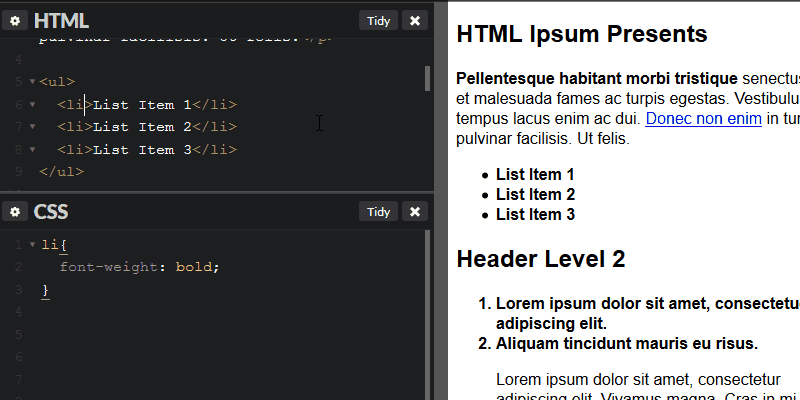Image resolution: width=800 pixels, height=400 pixels.
Task: Open the 'Donec non enim' link in preview
Action: 703,118
